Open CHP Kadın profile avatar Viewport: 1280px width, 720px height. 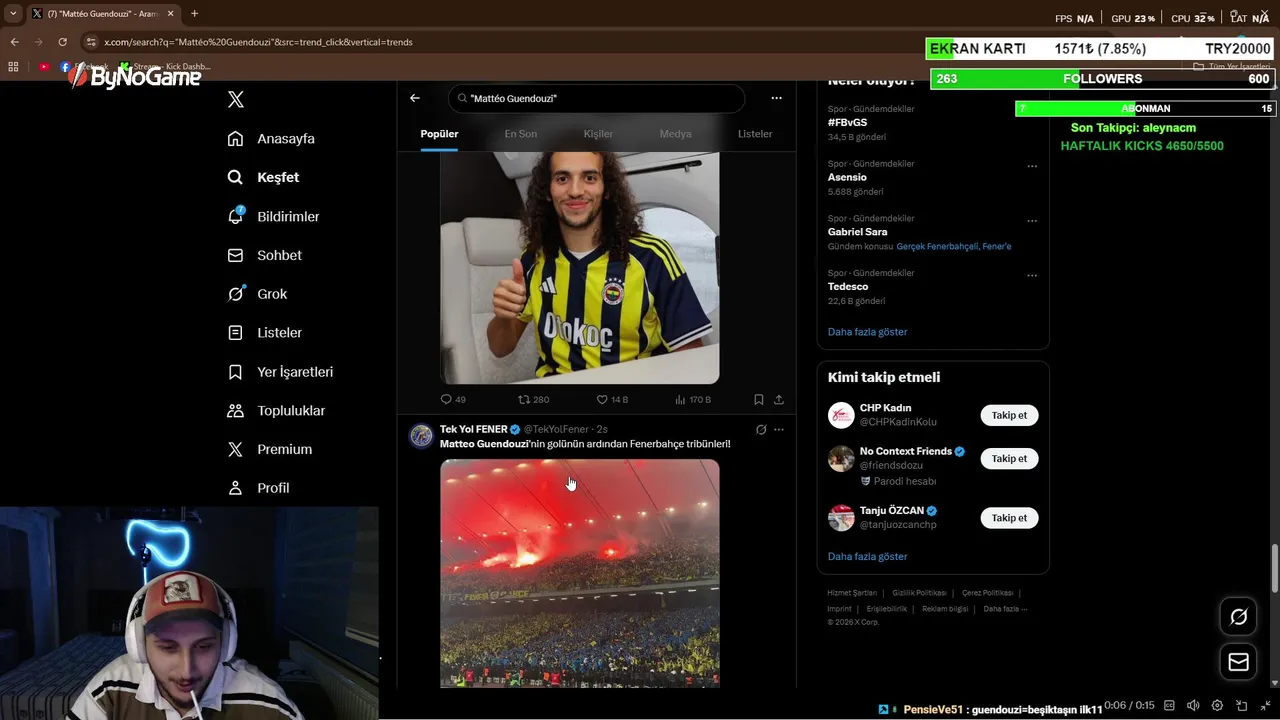(841, 415)
